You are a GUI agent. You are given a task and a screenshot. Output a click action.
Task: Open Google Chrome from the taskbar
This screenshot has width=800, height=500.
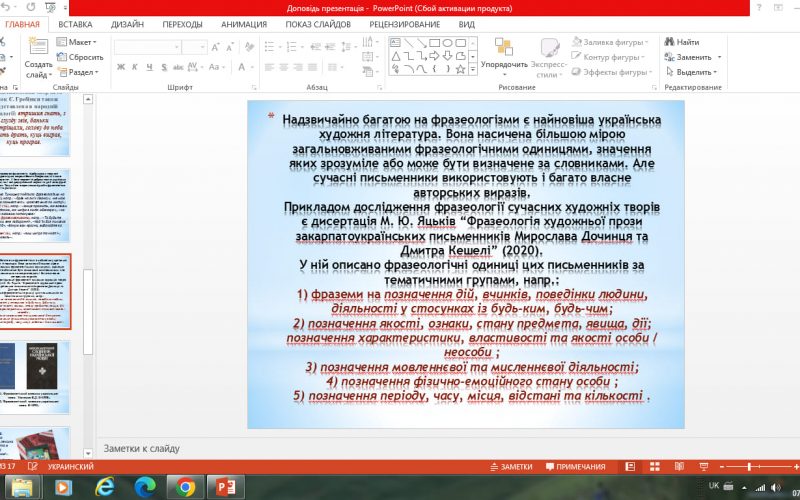click(184, 486)
